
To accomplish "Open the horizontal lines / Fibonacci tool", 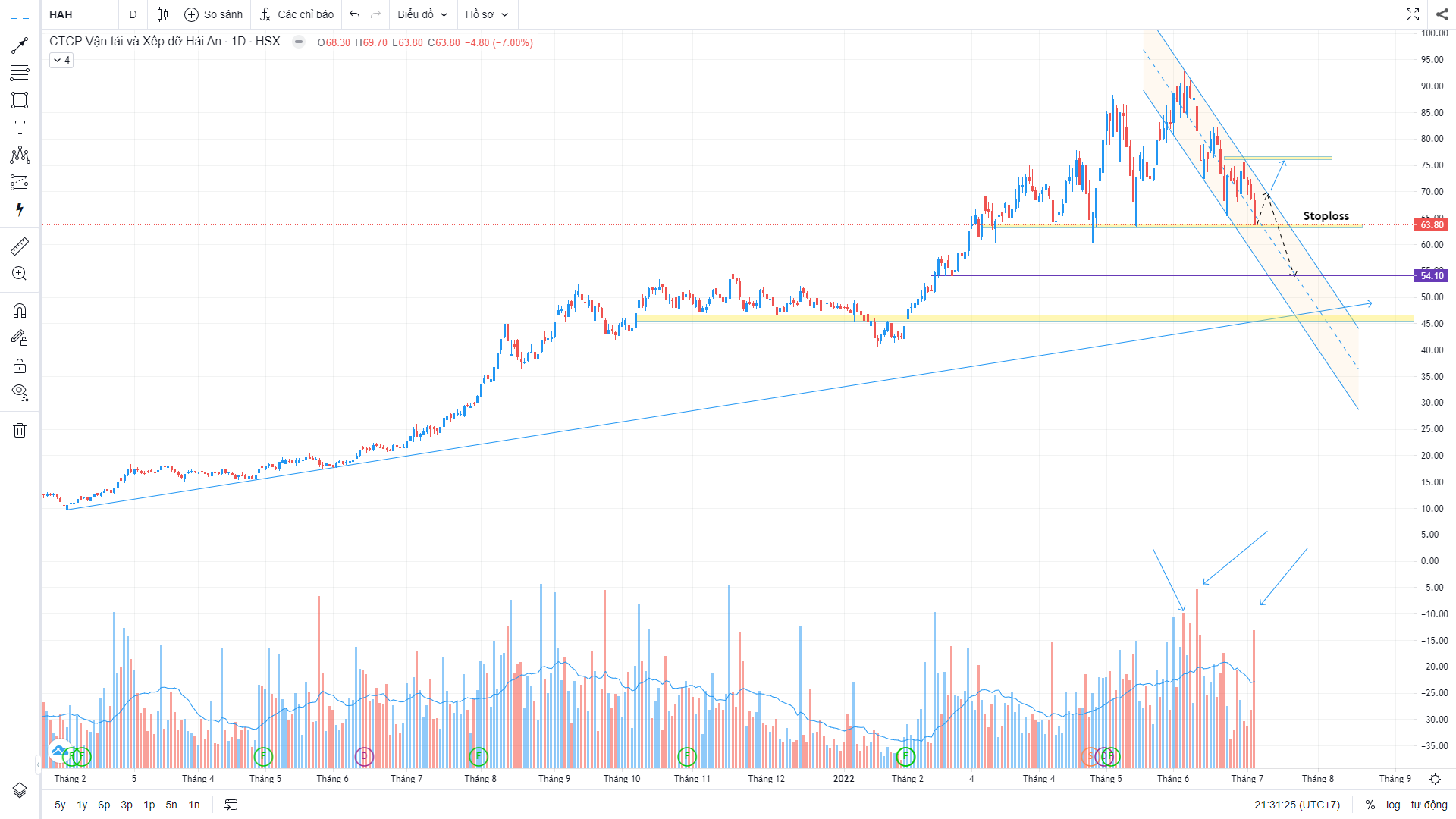I will tap(20, 73).
